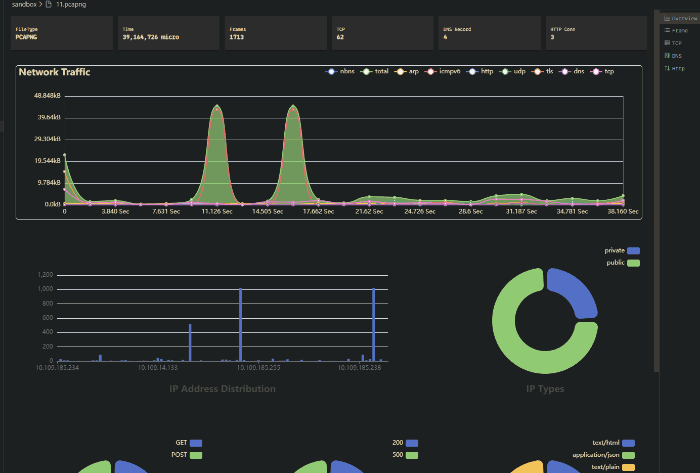The width and height of the screenshot is (700, 473).
Task: Click the FileType PCAPNG card
Action: pos(62,33)
